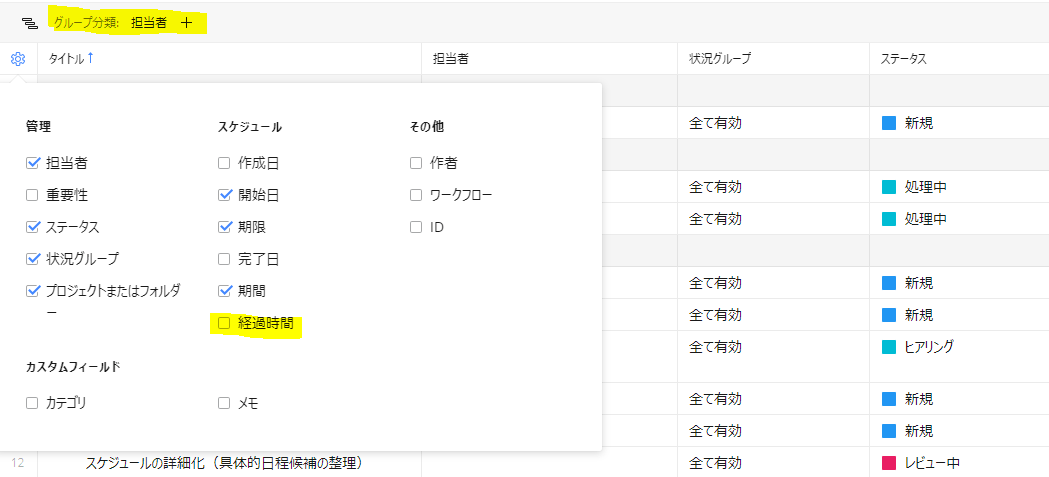1049x477 pixels.
Task: Enable the 経過時間 checkbox
Action: (x=224, y=323)
